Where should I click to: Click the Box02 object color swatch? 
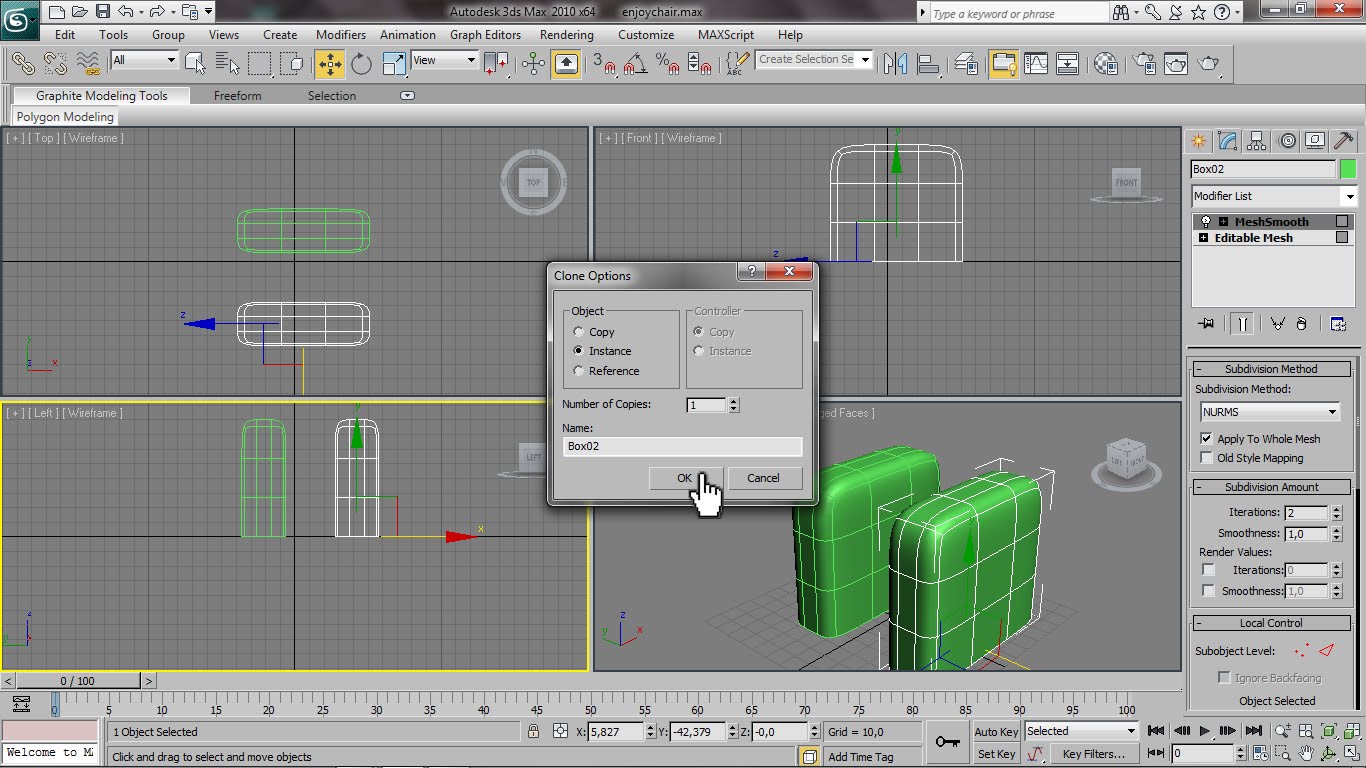[x=1348, y=168]
